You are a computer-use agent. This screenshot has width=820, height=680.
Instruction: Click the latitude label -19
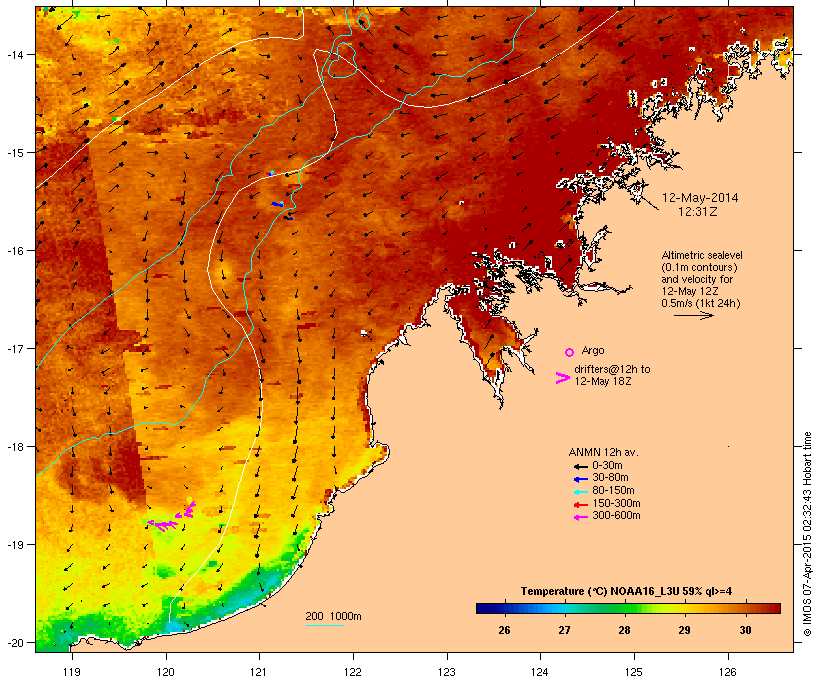(x=14, y=545)
